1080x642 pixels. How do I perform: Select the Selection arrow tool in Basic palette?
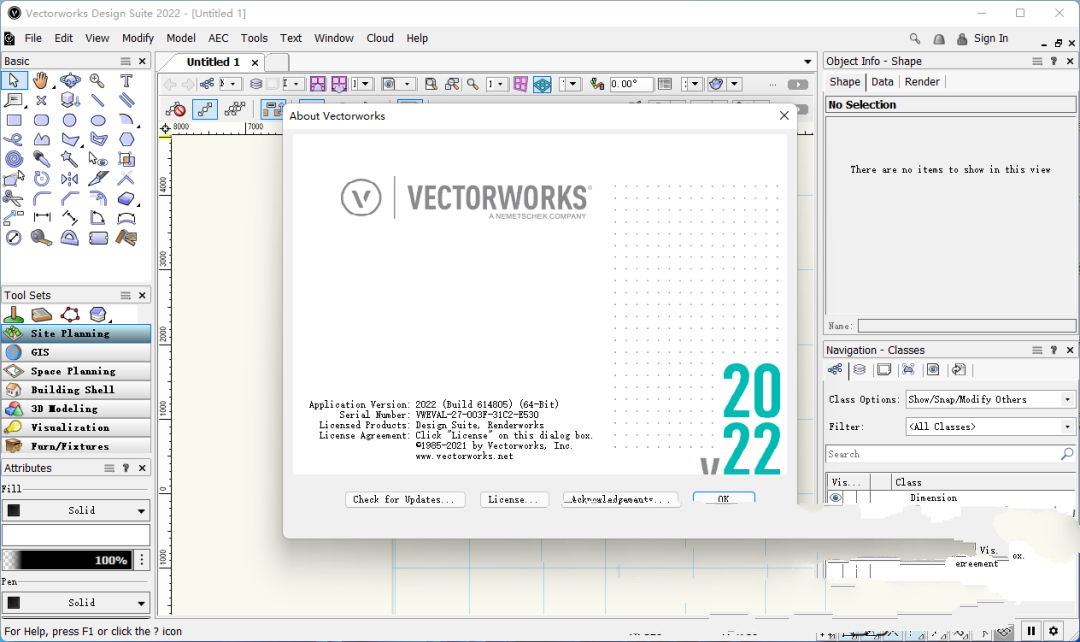coord(13,81)
